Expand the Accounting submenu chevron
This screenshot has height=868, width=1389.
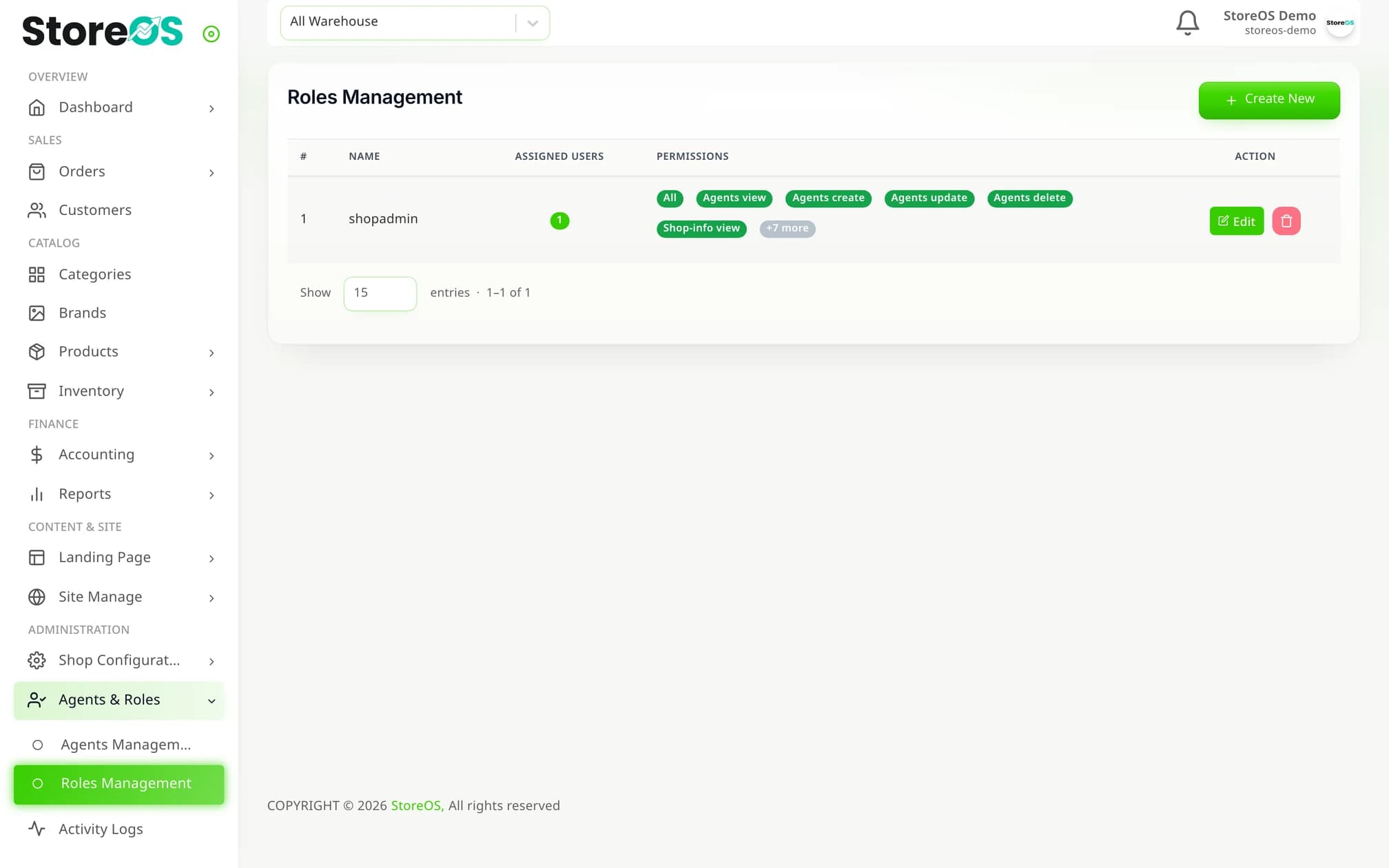(x=212, y=455)
